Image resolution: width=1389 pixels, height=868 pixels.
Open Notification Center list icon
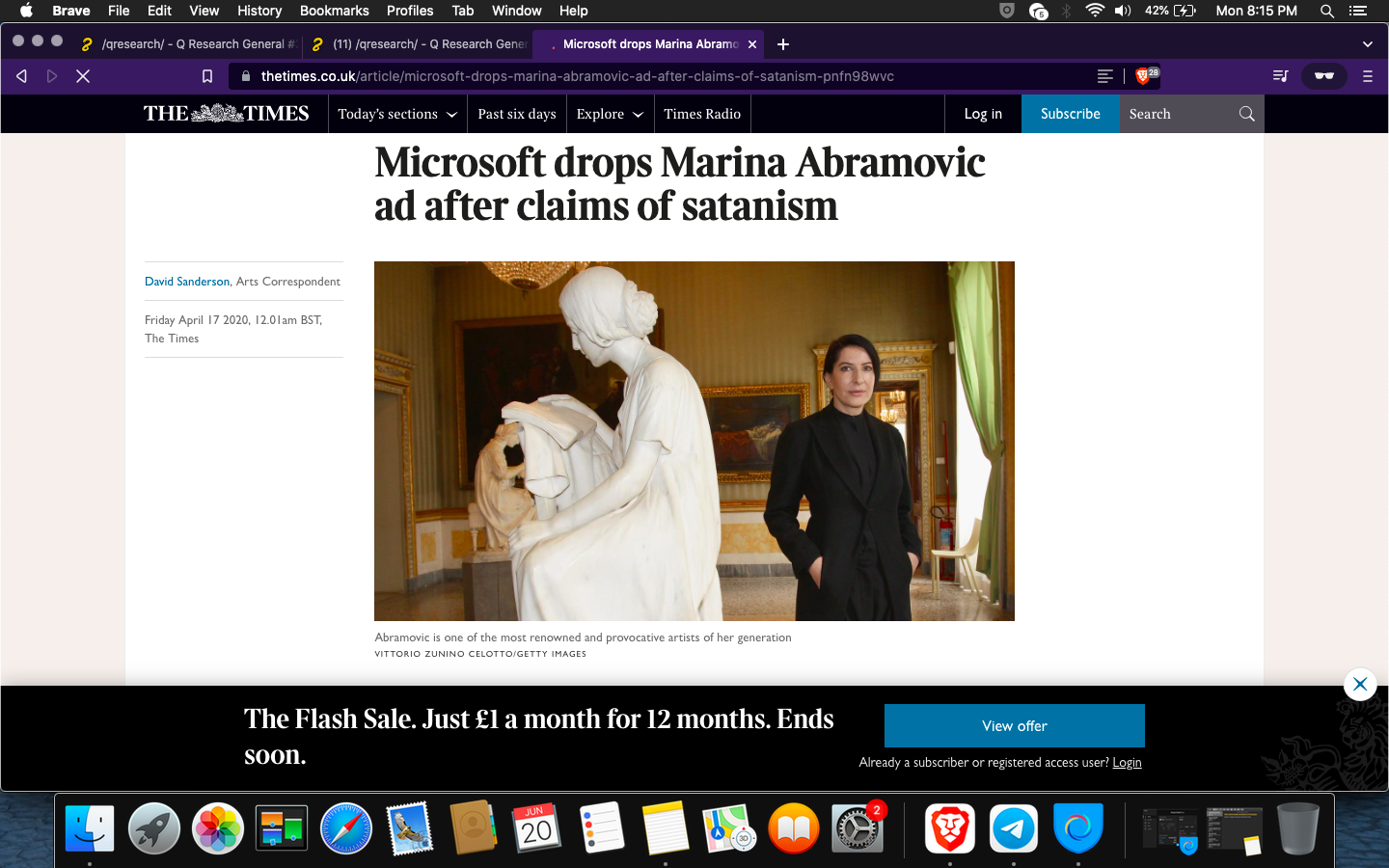[1358, 11]
